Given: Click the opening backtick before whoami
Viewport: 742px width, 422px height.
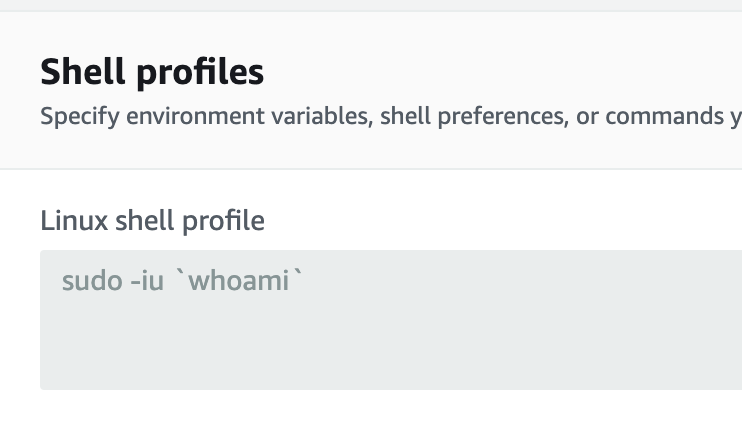Looking at the screenshot, I should (x=180, y=273).
